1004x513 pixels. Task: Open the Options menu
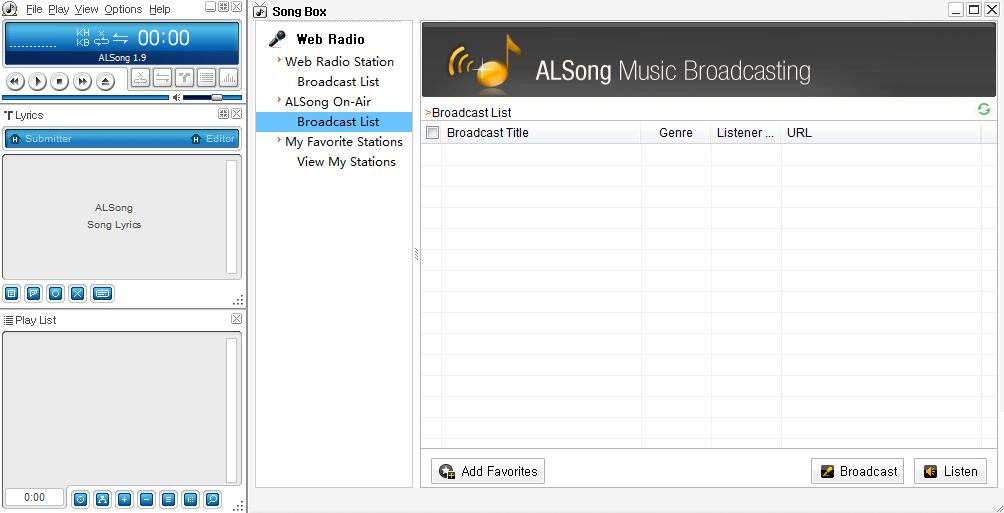point(123,9)
